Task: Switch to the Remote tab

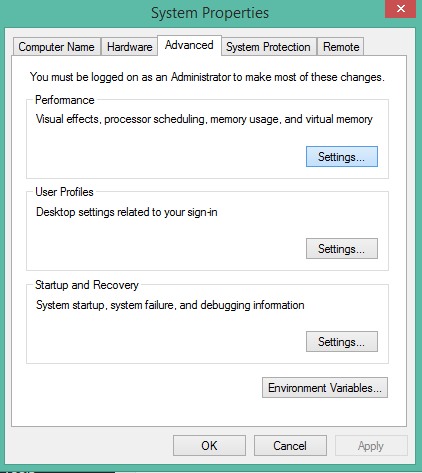Action: click(341, 47)
